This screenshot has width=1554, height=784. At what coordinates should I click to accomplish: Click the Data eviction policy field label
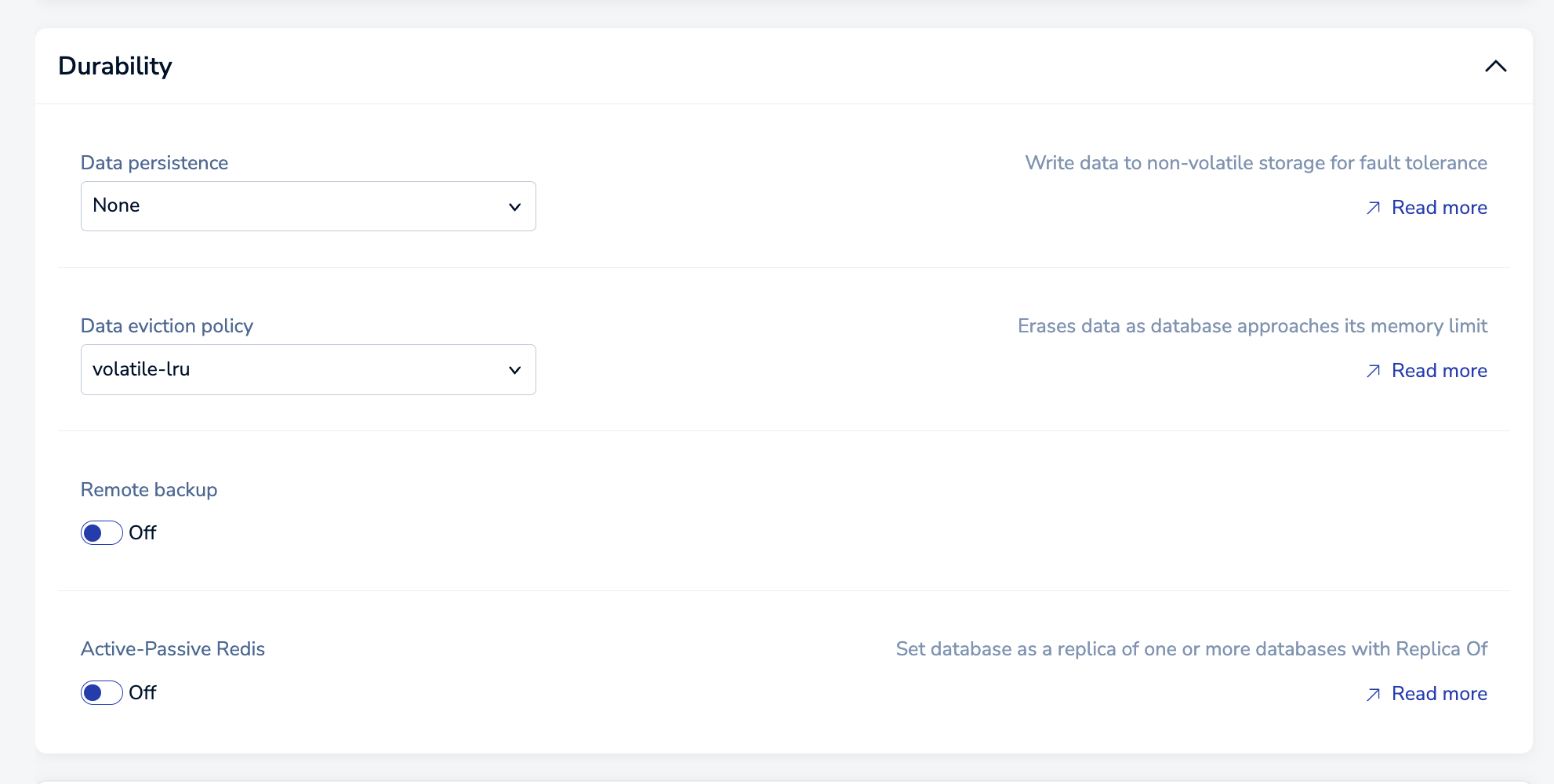point(167,326)
